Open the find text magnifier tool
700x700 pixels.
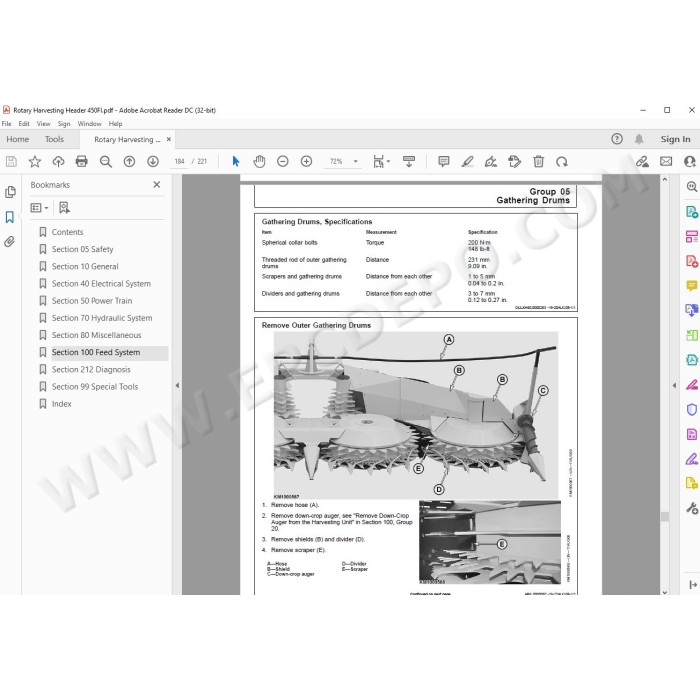[106, 162]
